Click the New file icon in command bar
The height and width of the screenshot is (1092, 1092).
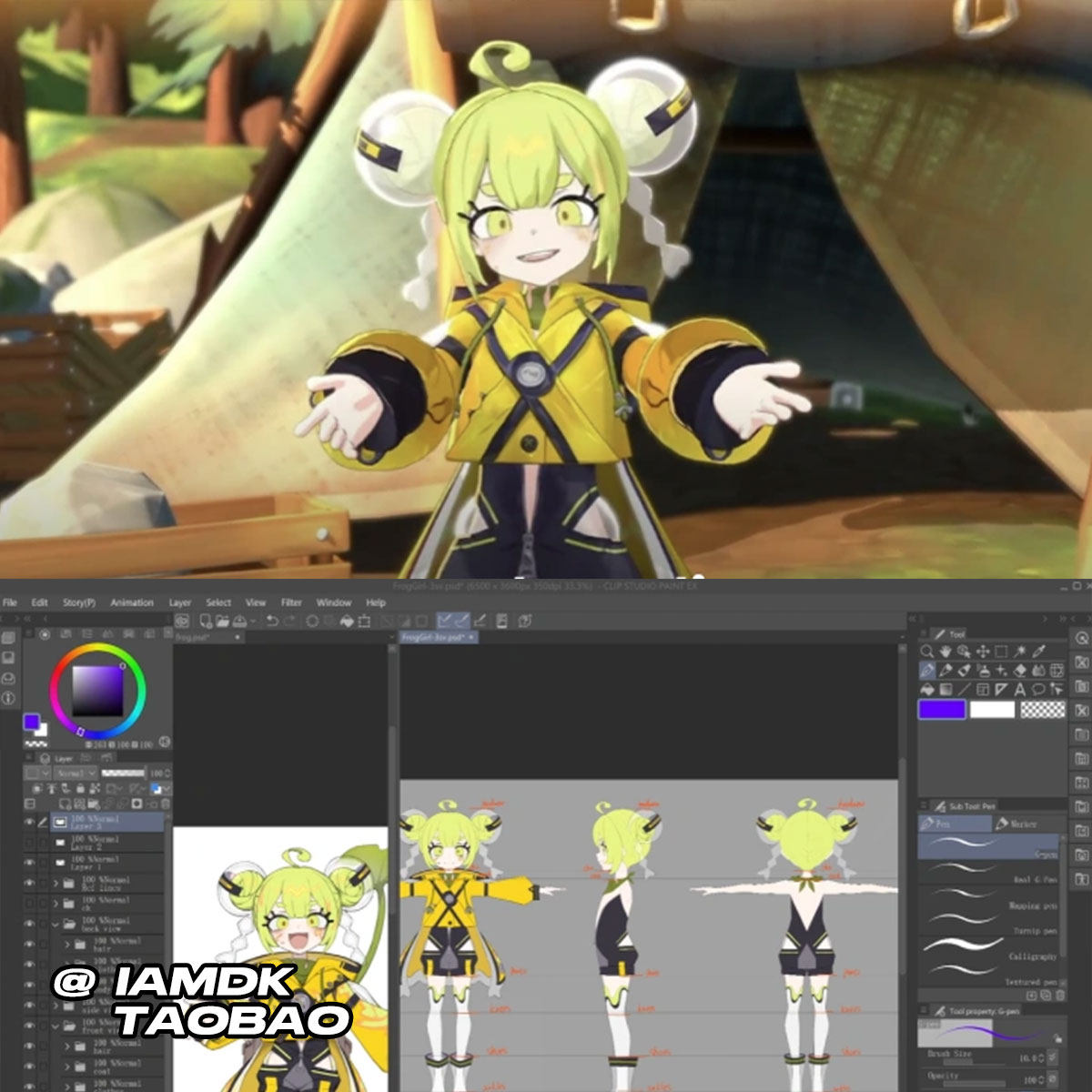(206, 621)
